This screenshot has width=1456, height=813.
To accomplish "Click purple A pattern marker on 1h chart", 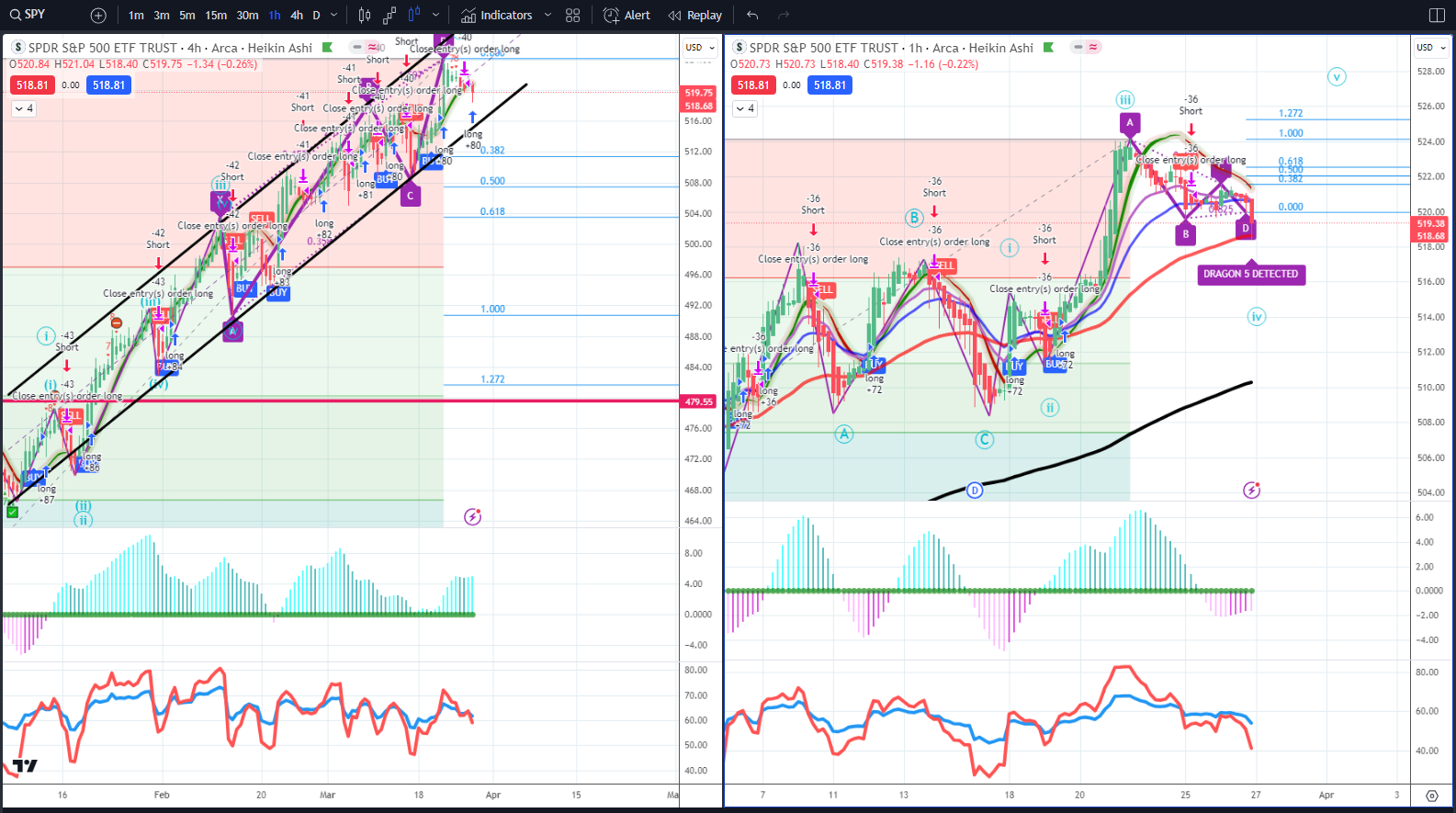I will (1130, 122).
